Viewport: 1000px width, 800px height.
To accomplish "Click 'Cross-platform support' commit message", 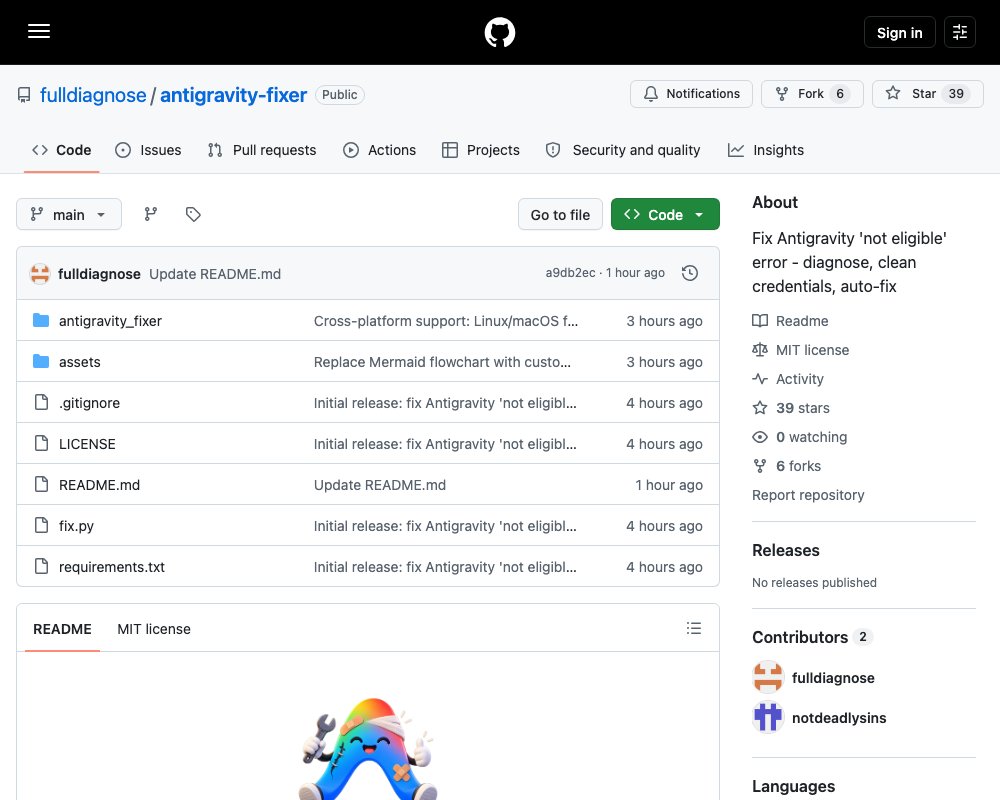I will (x=446, y=321).
